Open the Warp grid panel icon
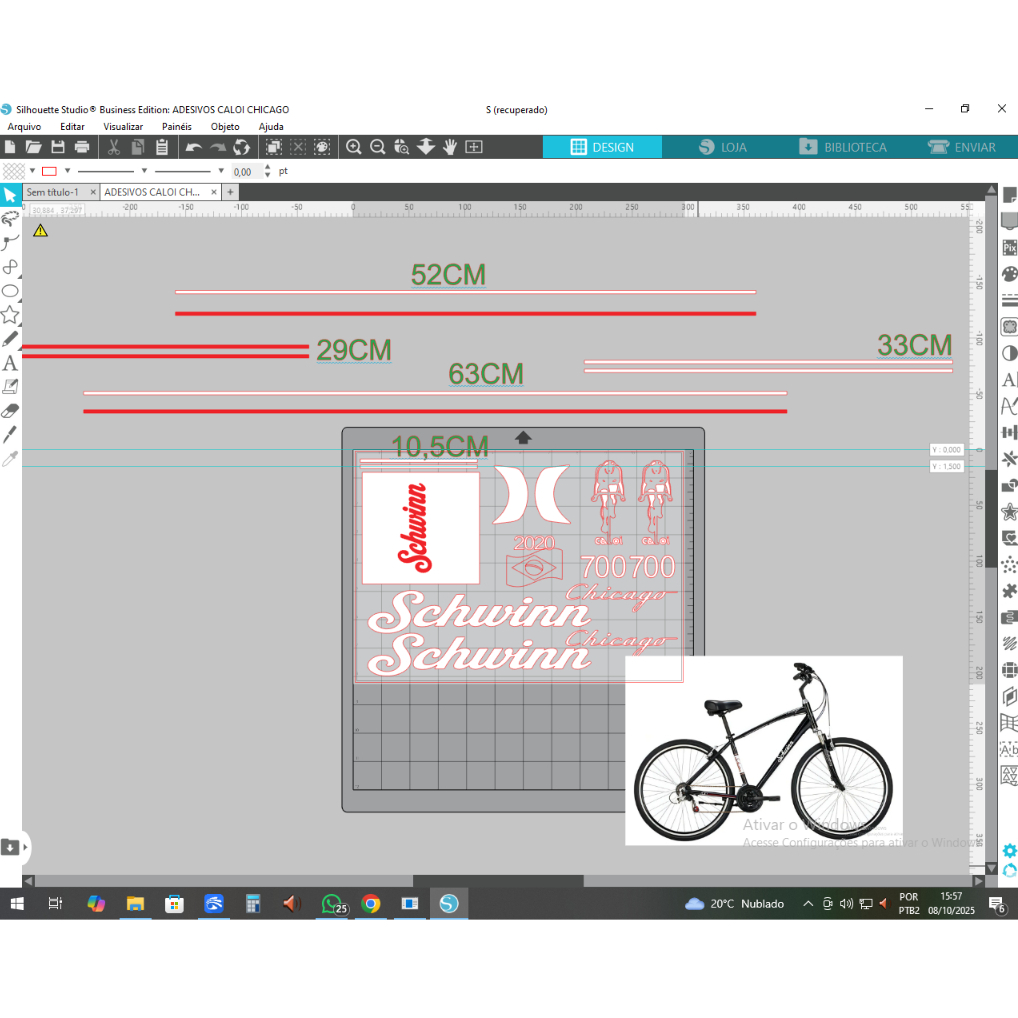 pyautogui.click(x=1010, y=722)
